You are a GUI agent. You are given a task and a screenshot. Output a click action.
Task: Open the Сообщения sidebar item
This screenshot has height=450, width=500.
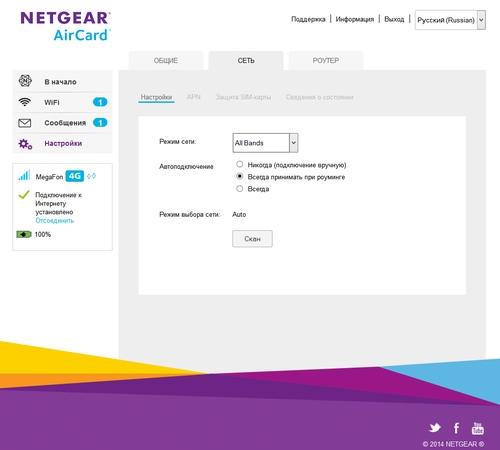(63, 123)
